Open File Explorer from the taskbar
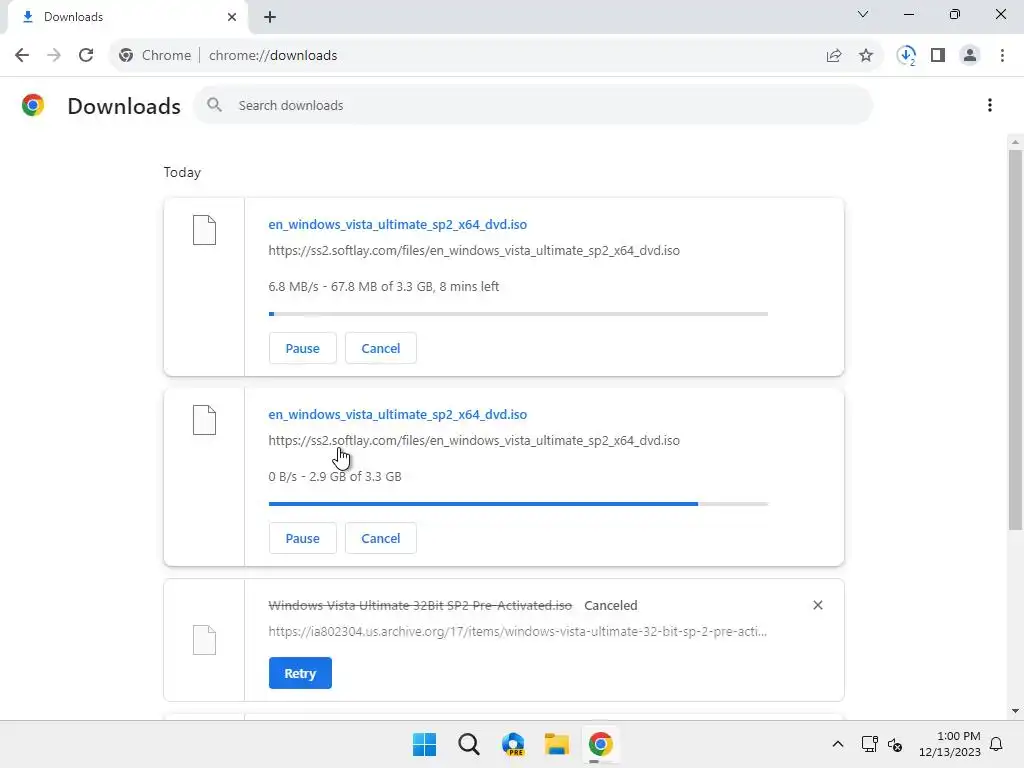This screenshot has width=1024, height=768. tap(556, 744)
